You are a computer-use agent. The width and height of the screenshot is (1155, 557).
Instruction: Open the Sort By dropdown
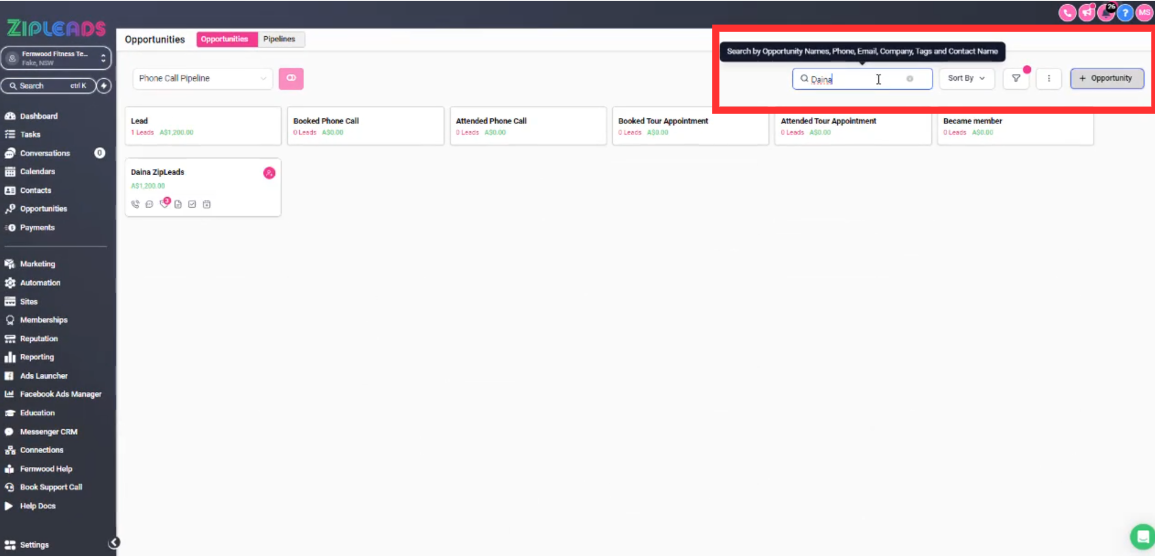tap(966, 79)
